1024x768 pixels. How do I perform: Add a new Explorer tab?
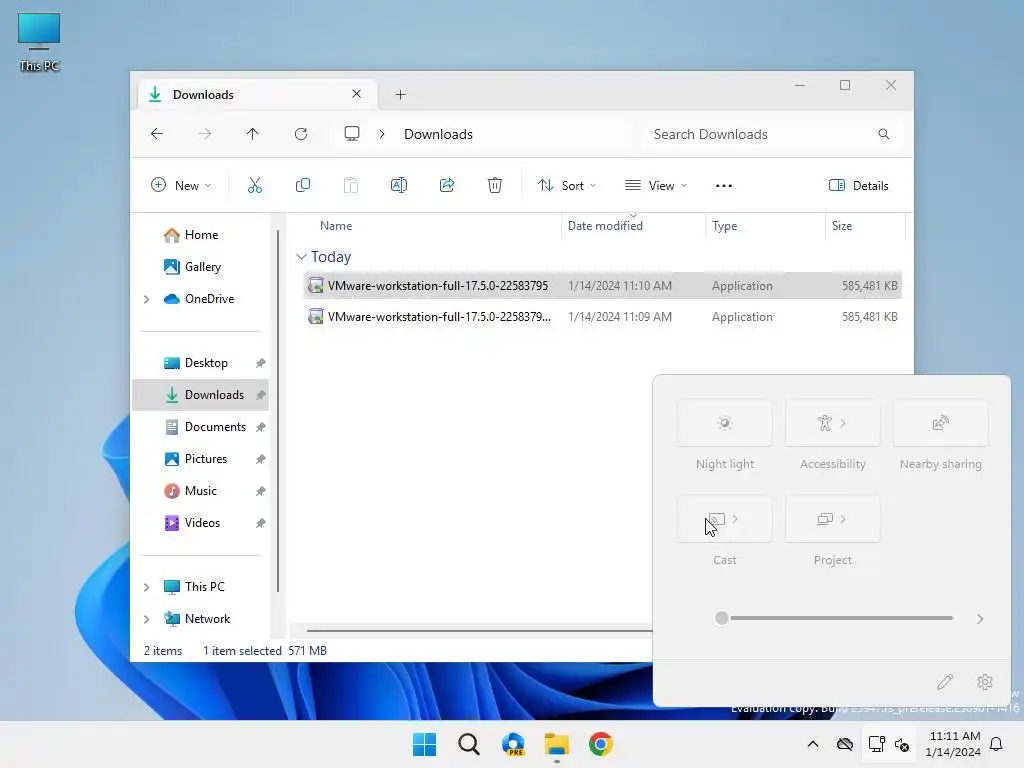(400, 95)
